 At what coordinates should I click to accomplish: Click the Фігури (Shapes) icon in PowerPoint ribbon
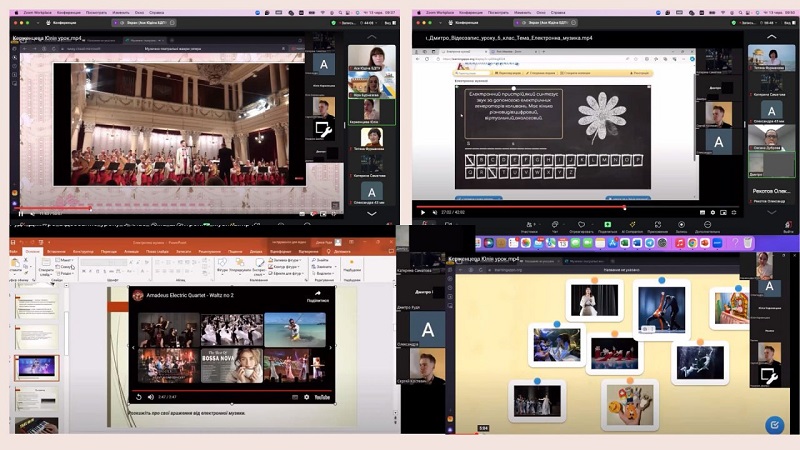pyautogui.click(x=222, y=265)
